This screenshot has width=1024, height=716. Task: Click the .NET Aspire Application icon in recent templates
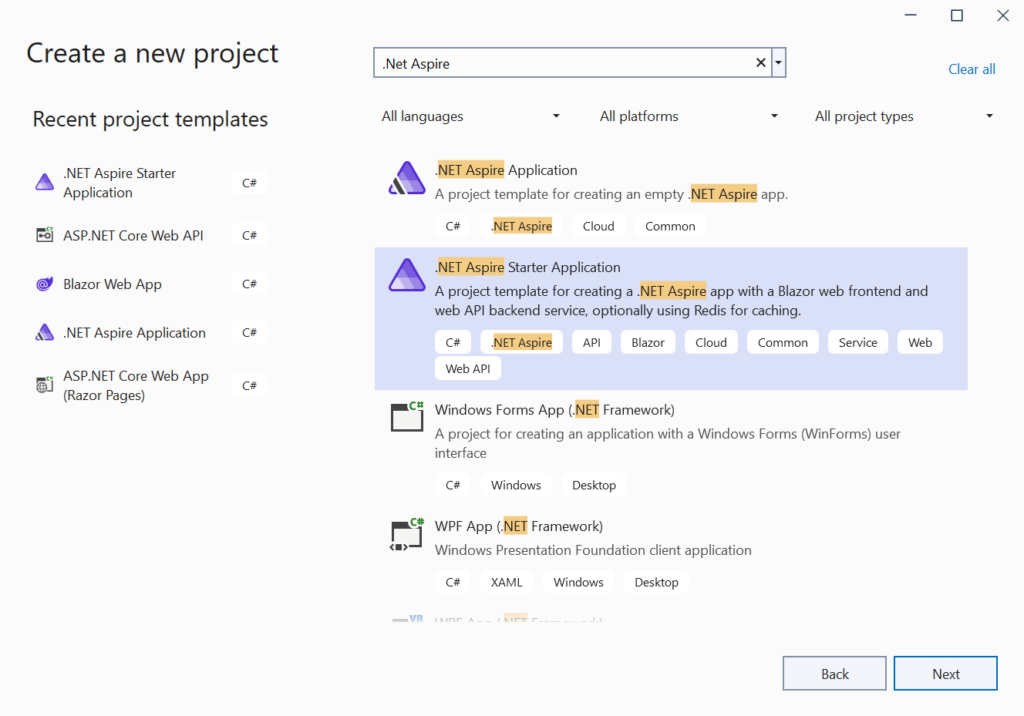click(44, 332)
